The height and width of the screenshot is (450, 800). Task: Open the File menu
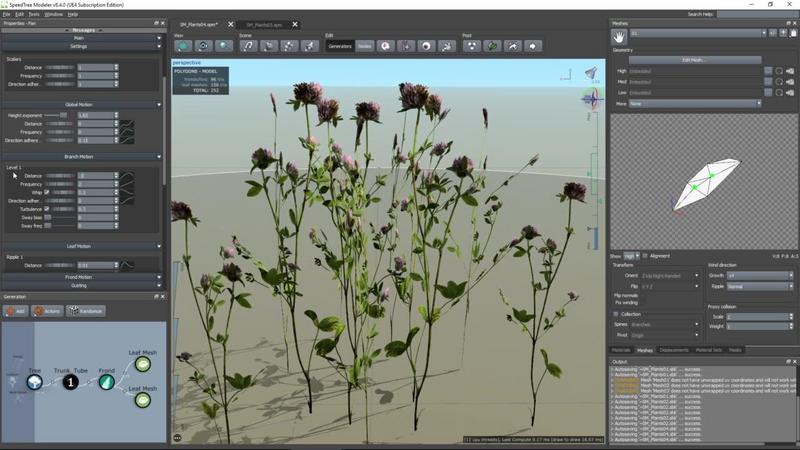tap(6, 14)
